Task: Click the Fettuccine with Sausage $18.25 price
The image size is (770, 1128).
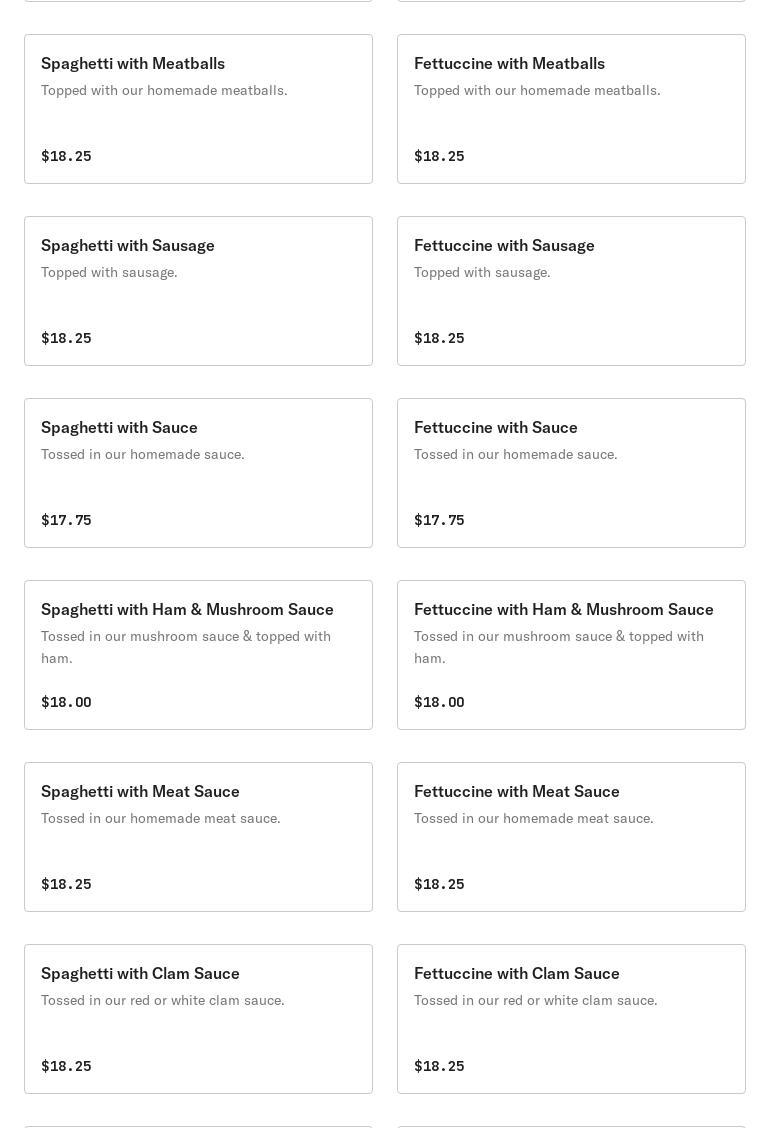Action: point(439,338)
